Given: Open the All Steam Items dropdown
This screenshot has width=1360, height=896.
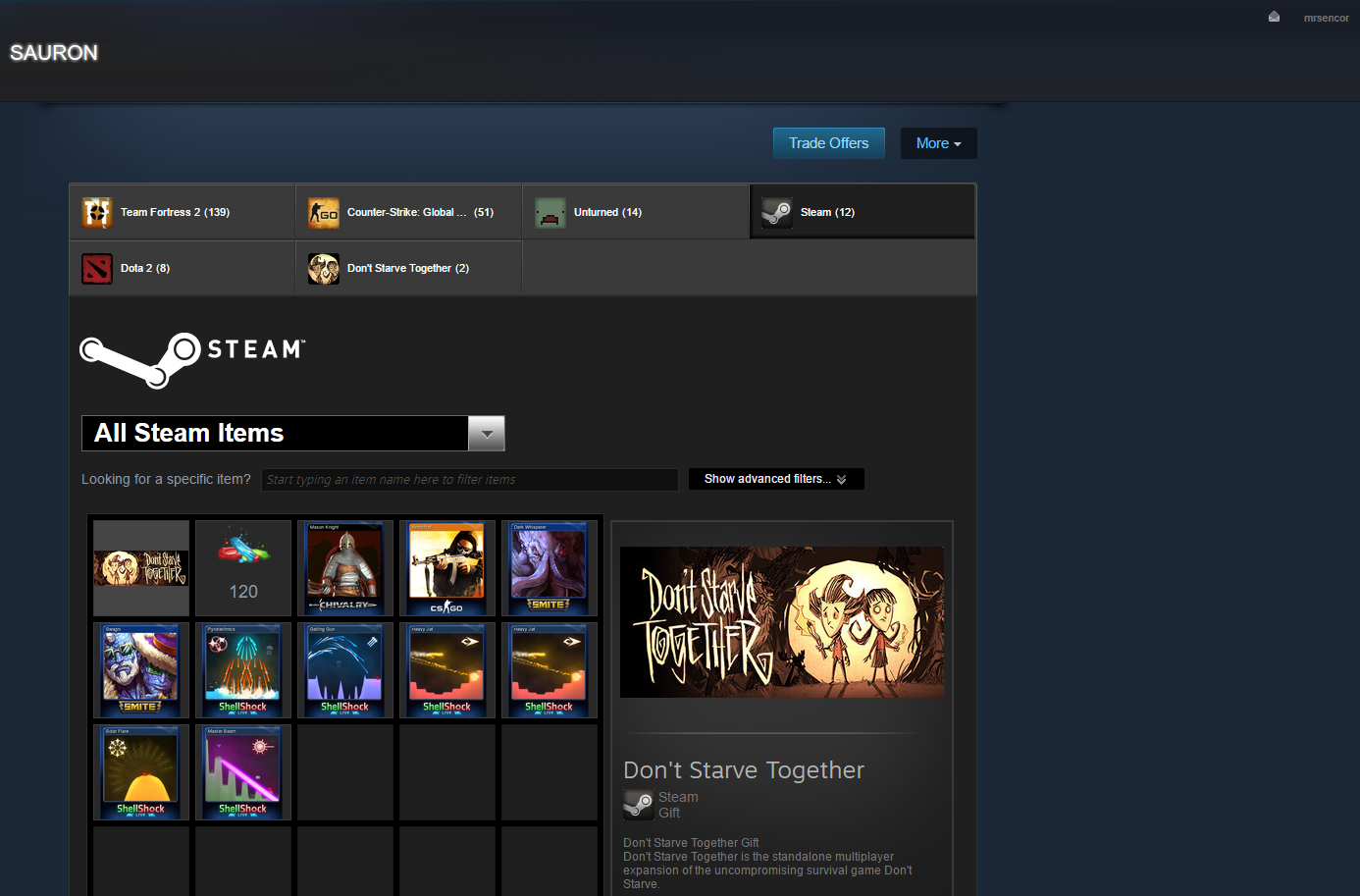Looking at the screenshot, I should (x=293, y=433).
